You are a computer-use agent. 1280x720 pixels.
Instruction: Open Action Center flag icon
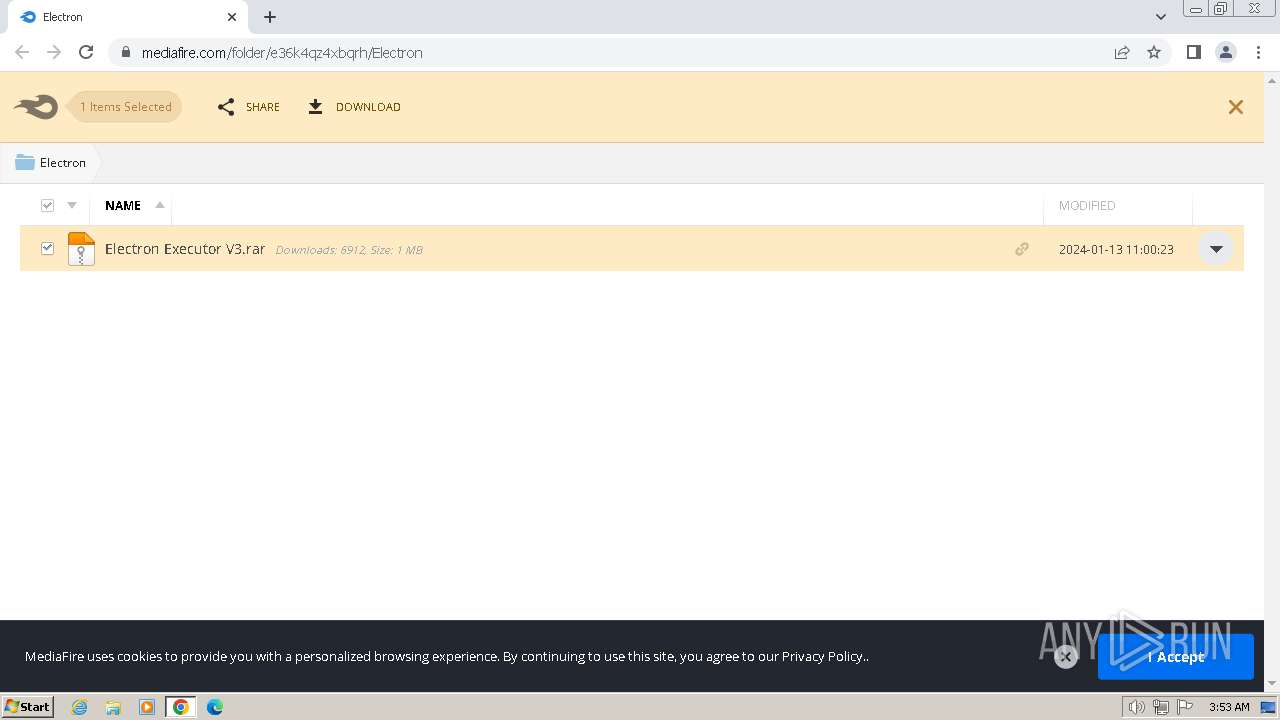[1184, 707]
